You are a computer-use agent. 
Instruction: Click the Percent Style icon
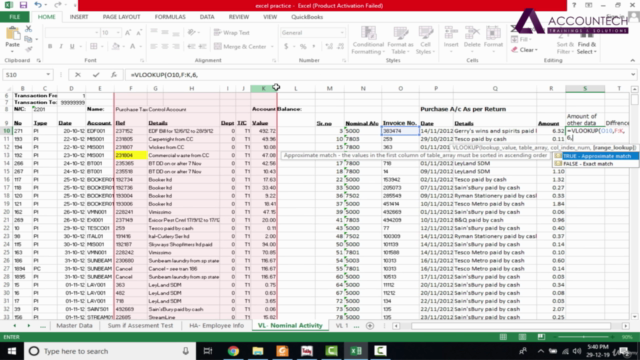coord(303,47)
